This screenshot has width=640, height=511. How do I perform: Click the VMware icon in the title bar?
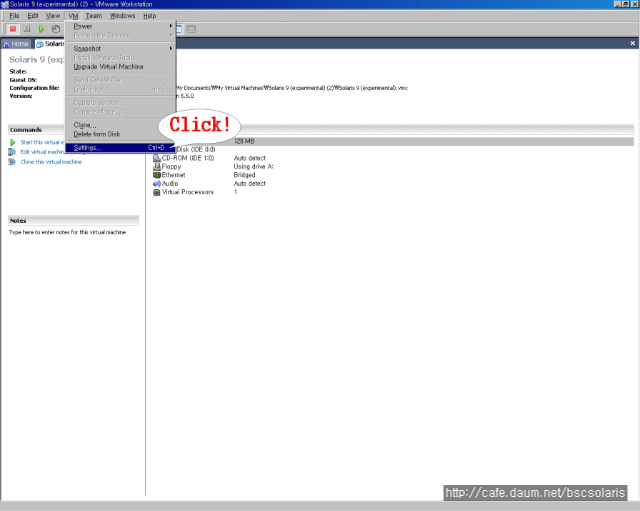pos(4,4)
